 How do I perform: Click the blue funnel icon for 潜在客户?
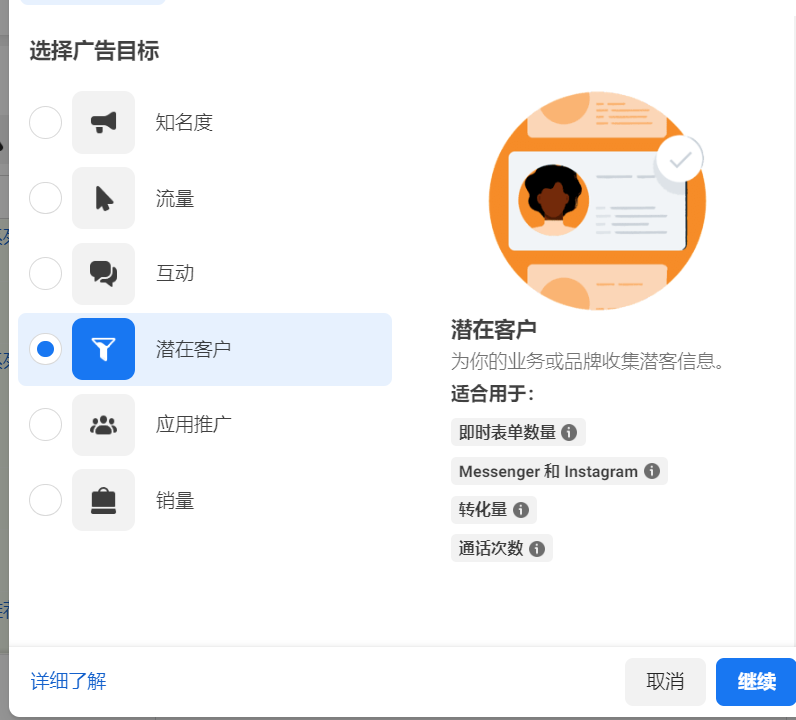pos(104,349)
